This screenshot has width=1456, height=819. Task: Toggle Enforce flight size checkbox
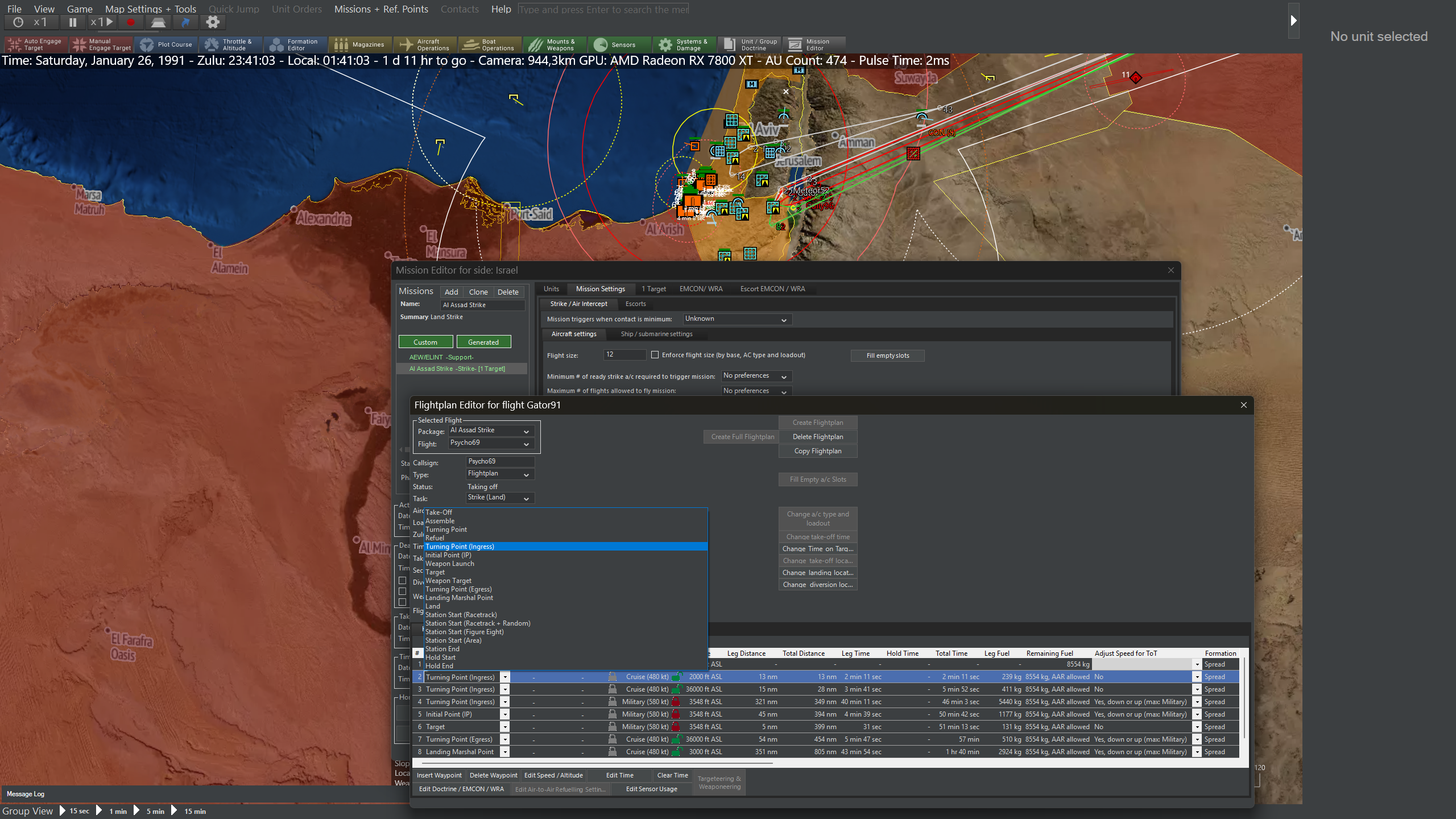pos(655,355)
